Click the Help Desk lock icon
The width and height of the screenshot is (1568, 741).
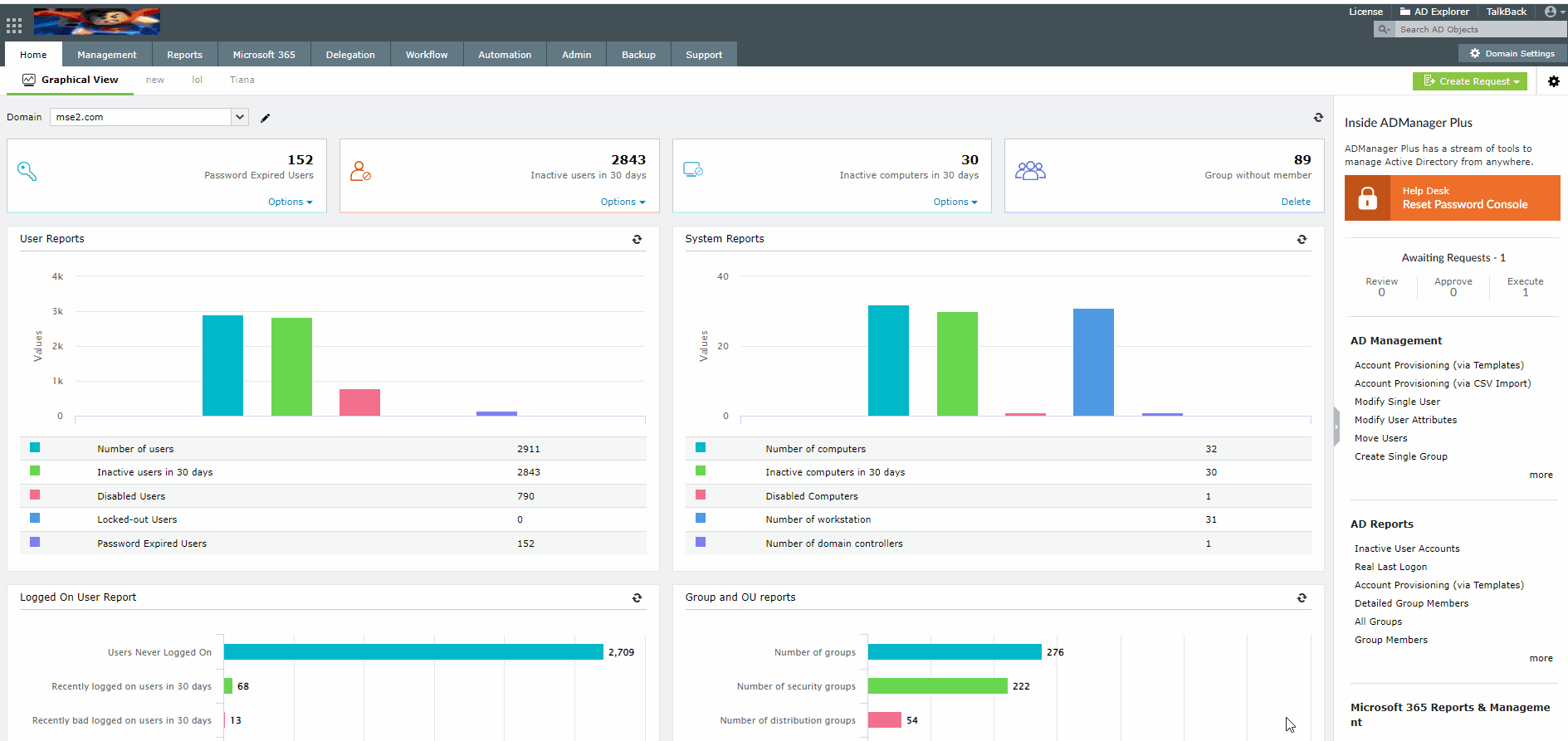(1367, 197)
